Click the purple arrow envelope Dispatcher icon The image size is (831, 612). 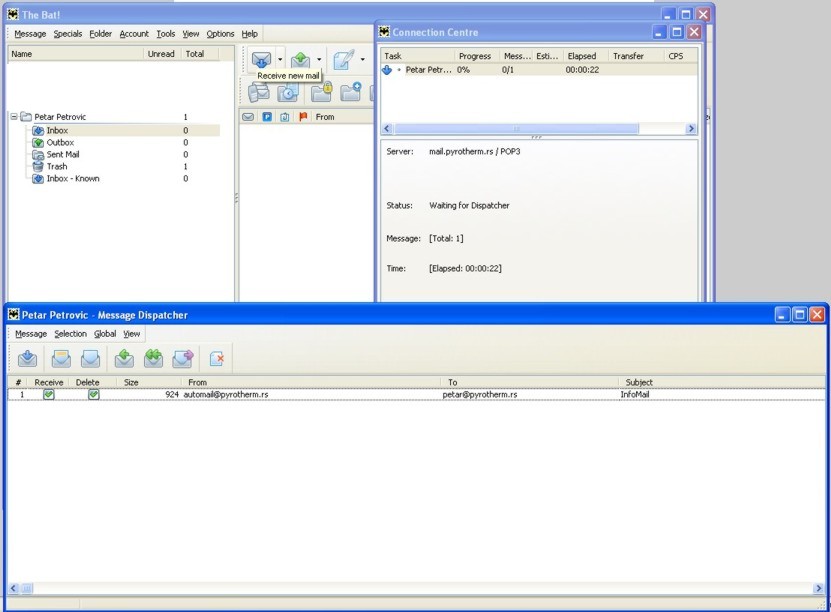[183, 359]
